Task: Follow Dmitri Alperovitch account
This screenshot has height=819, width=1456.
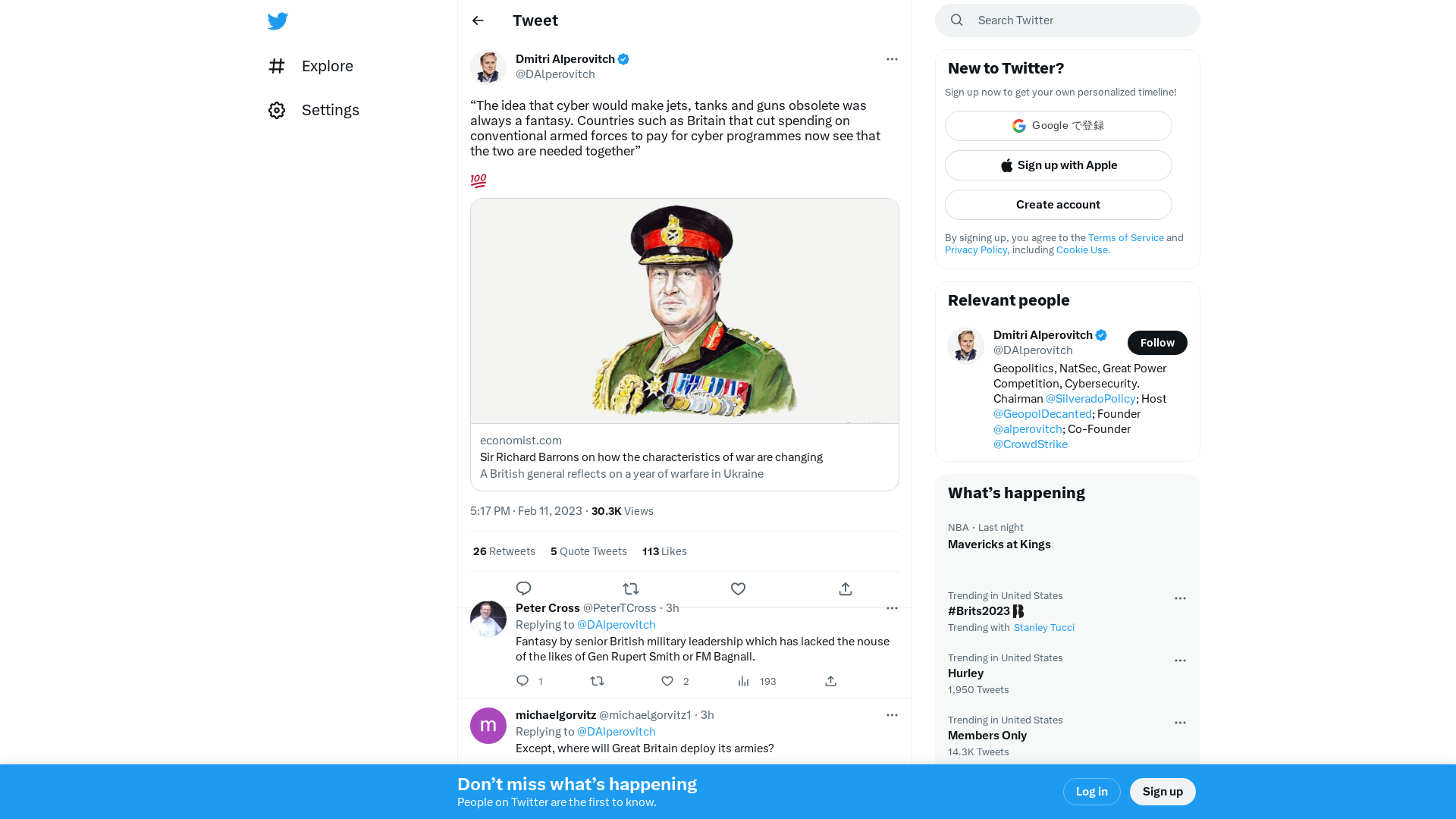Action: tap(1157, 342)
